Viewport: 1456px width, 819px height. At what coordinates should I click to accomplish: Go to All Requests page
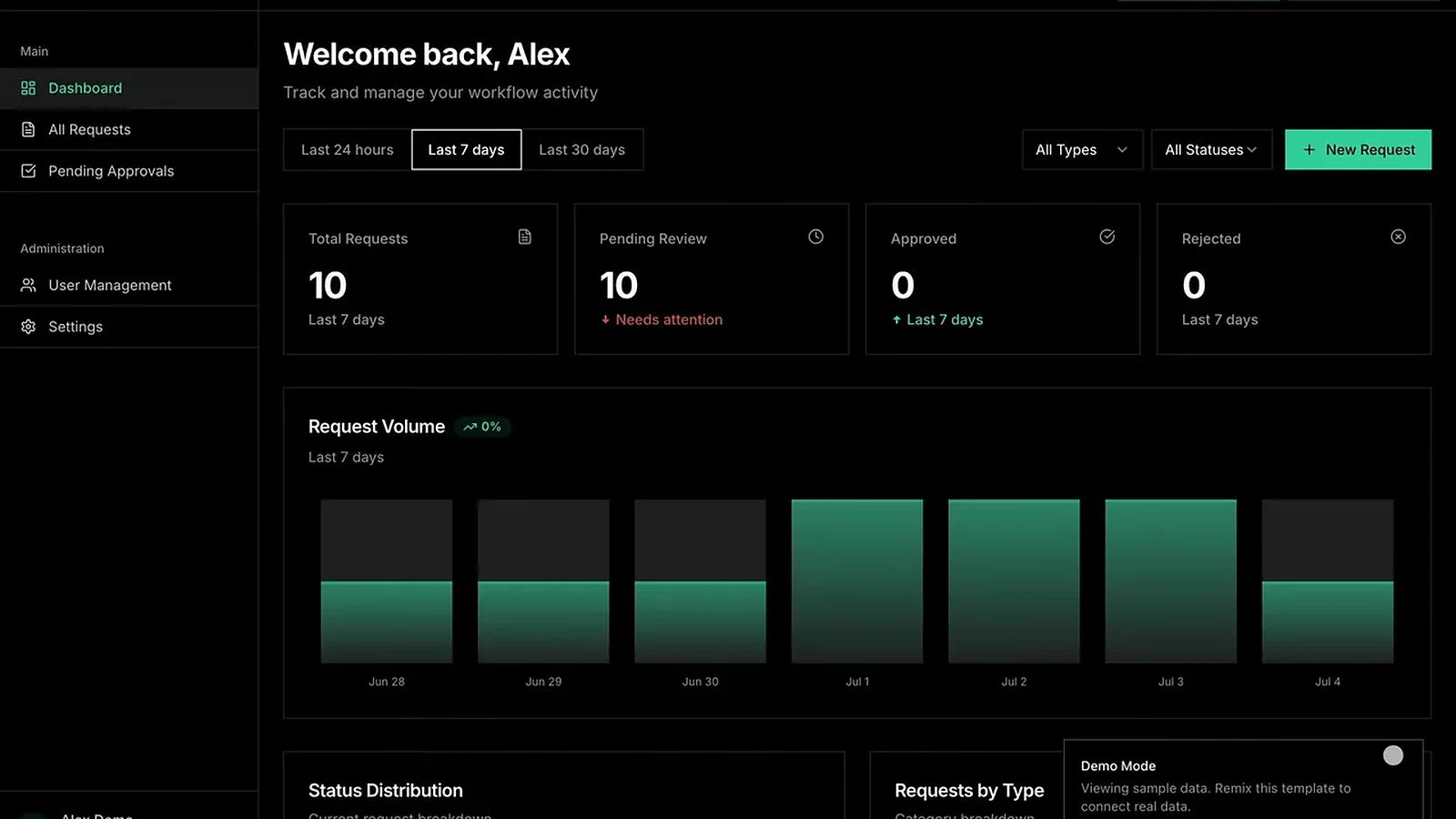click(x=129, y=129)
